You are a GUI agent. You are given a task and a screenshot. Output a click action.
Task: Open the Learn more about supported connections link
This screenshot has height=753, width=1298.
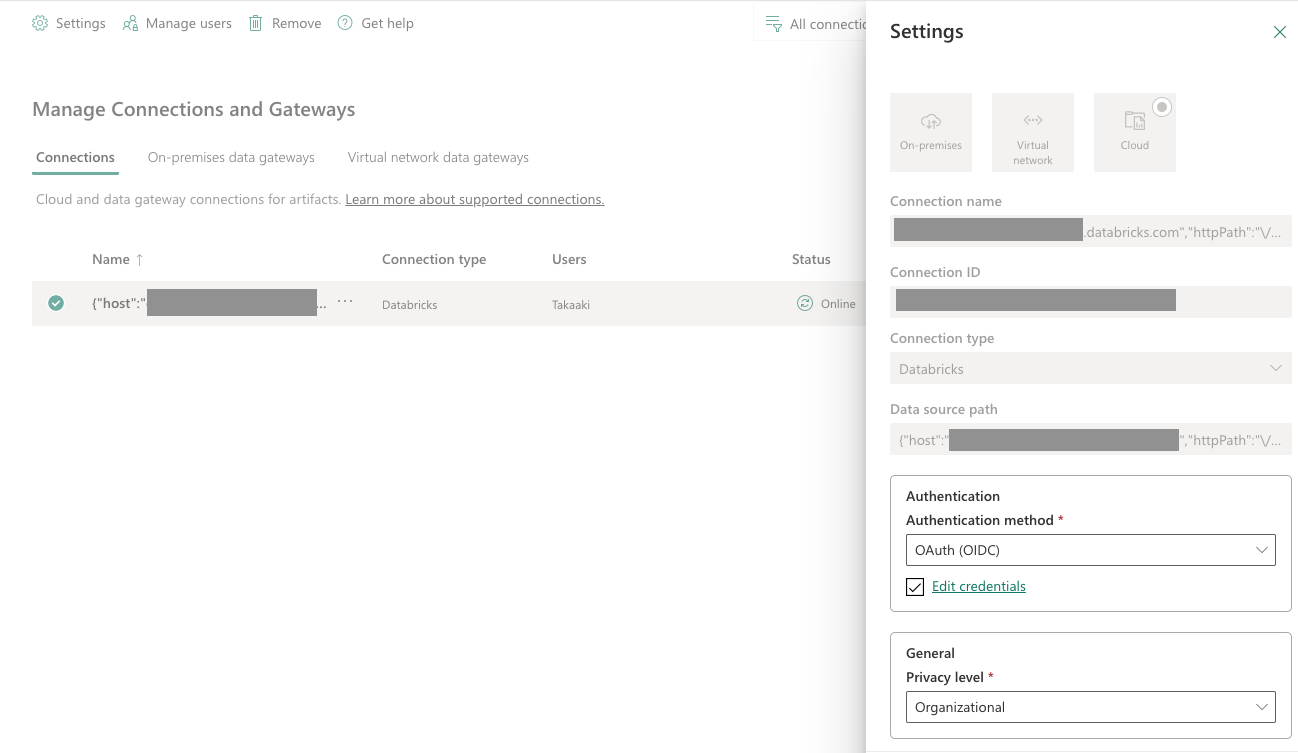(474, 199)
